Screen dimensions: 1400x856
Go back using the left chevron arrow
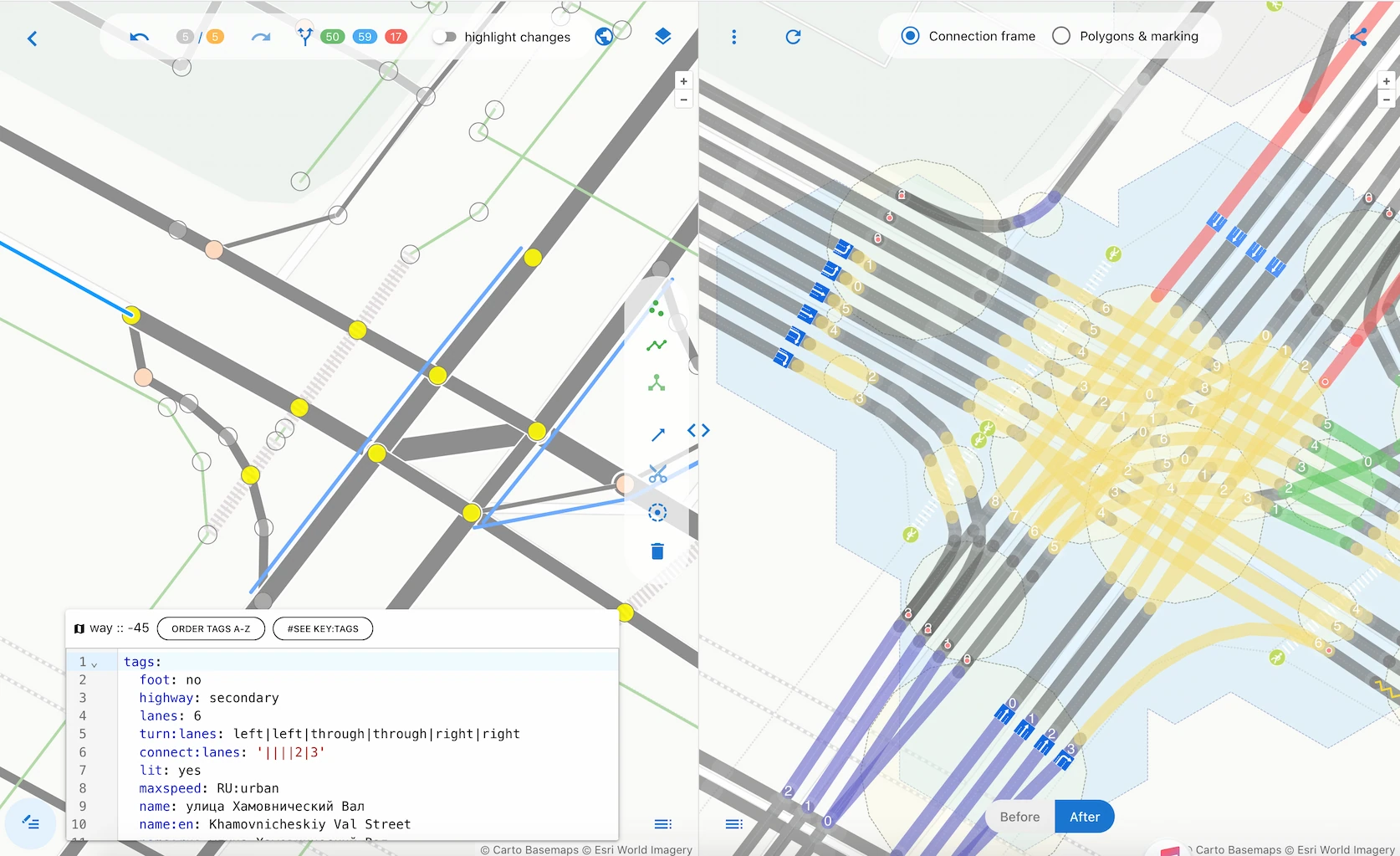[33, 38]
